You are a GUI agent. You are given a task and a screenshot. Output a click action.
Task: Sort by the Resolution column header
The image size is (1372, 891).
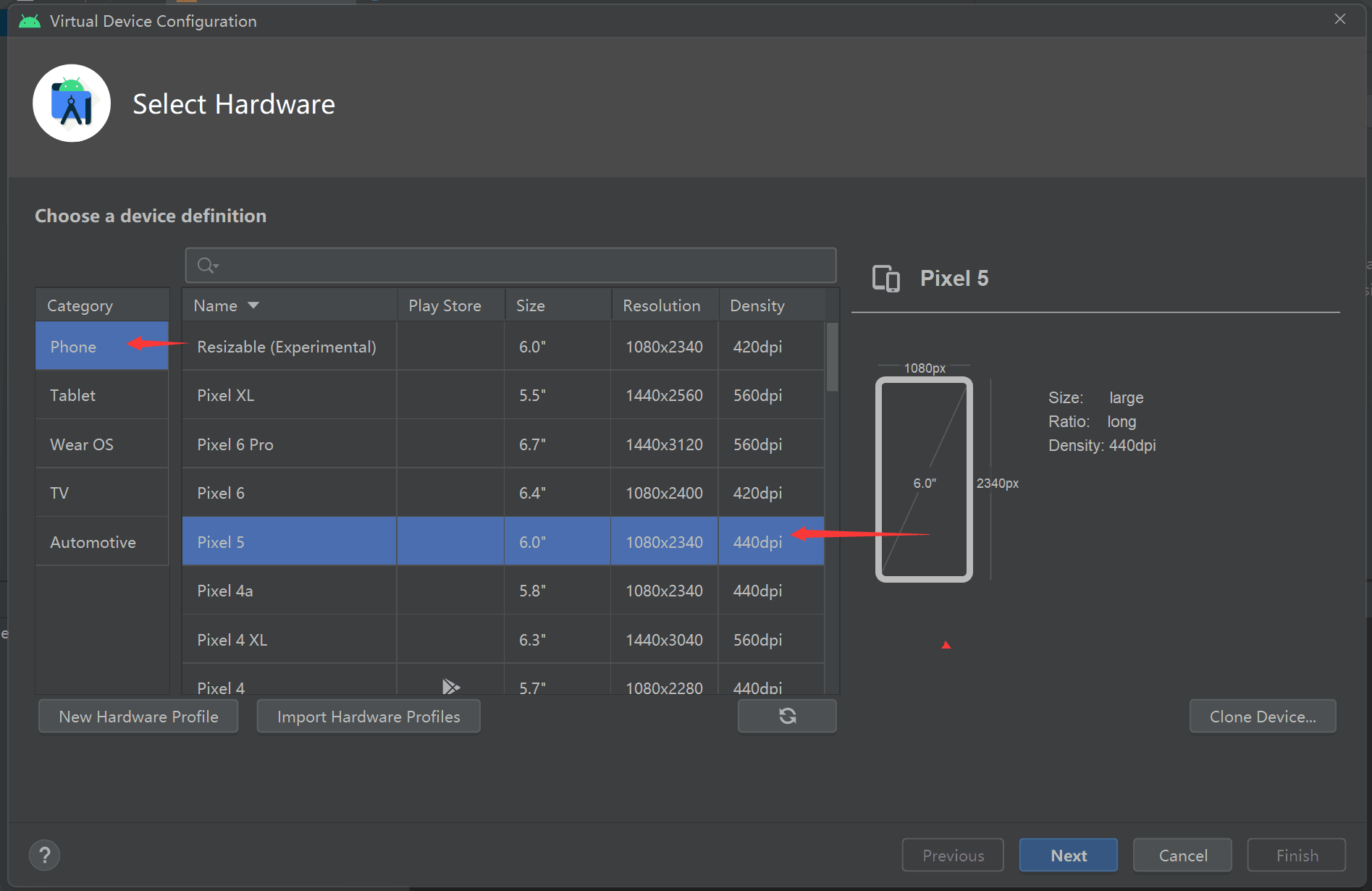coord(665,305)
